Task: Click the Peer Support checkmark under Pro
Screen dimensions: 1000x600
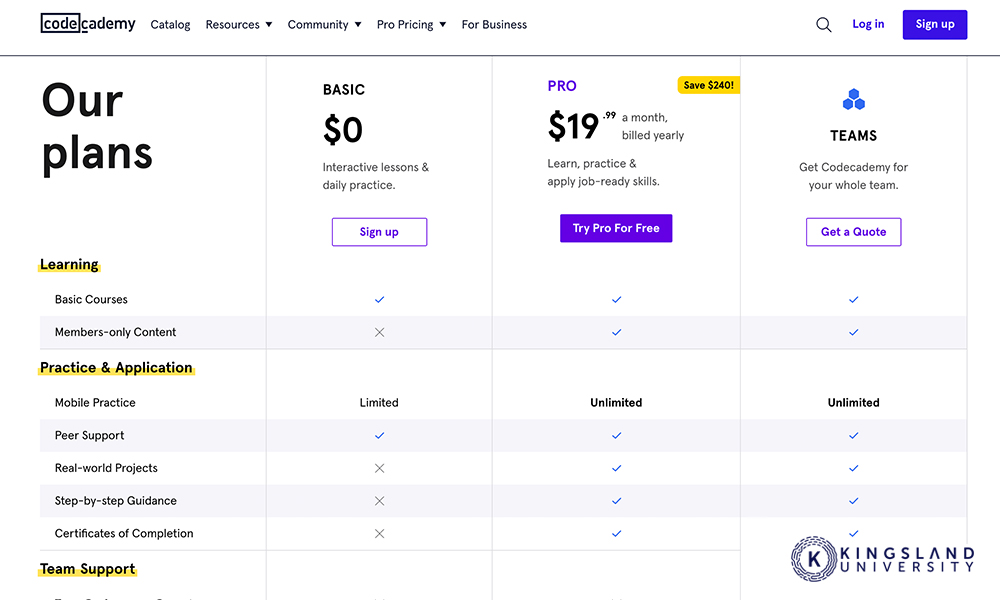Action: pyautogui.click(x=616, y=435)
